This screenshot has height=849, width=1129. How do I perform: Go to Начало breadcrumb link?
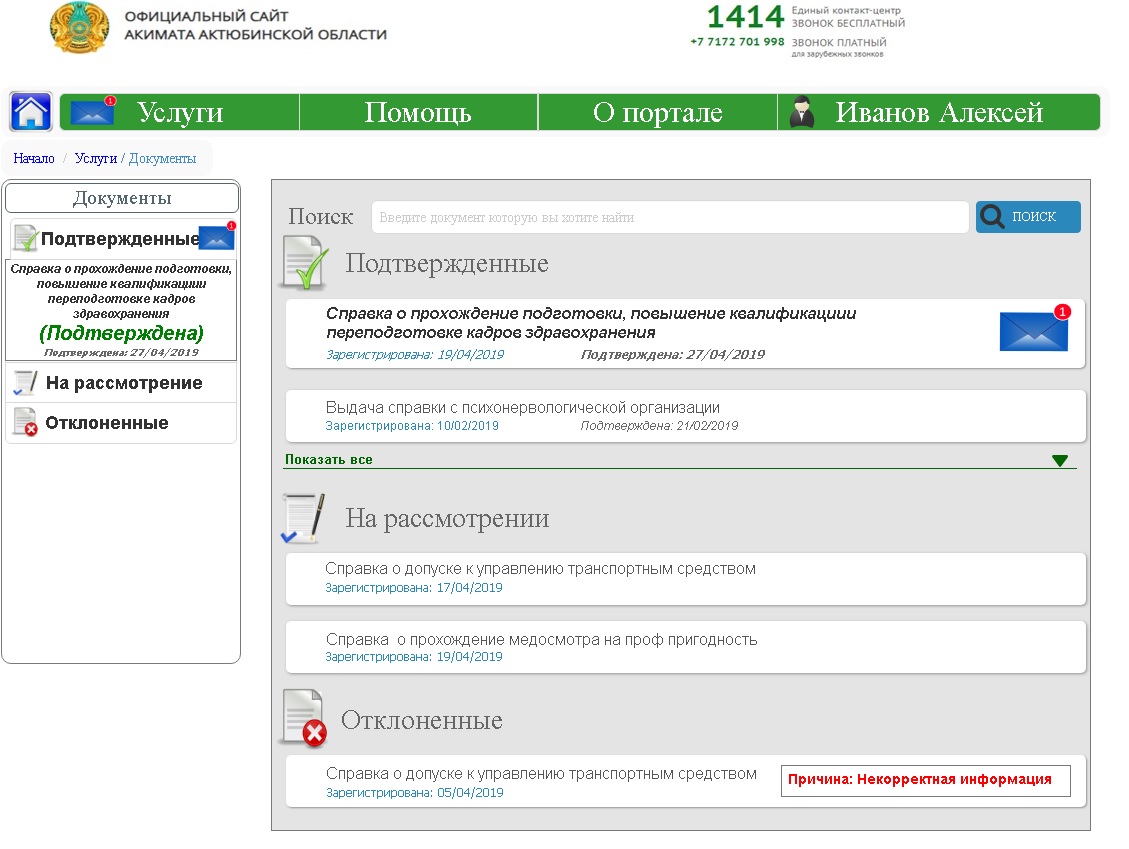point(34,158)
